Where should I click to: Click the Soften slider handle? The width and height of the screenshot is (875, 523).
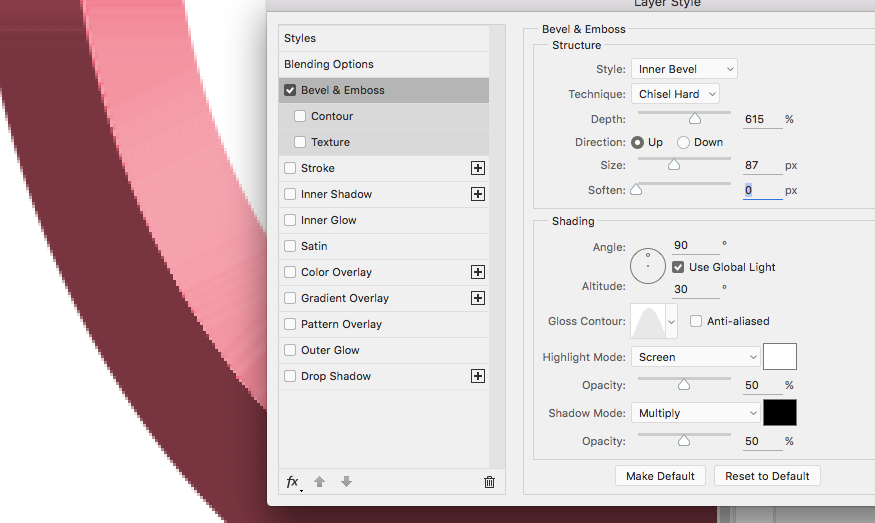pyautogui.click(x=636, y=190)
